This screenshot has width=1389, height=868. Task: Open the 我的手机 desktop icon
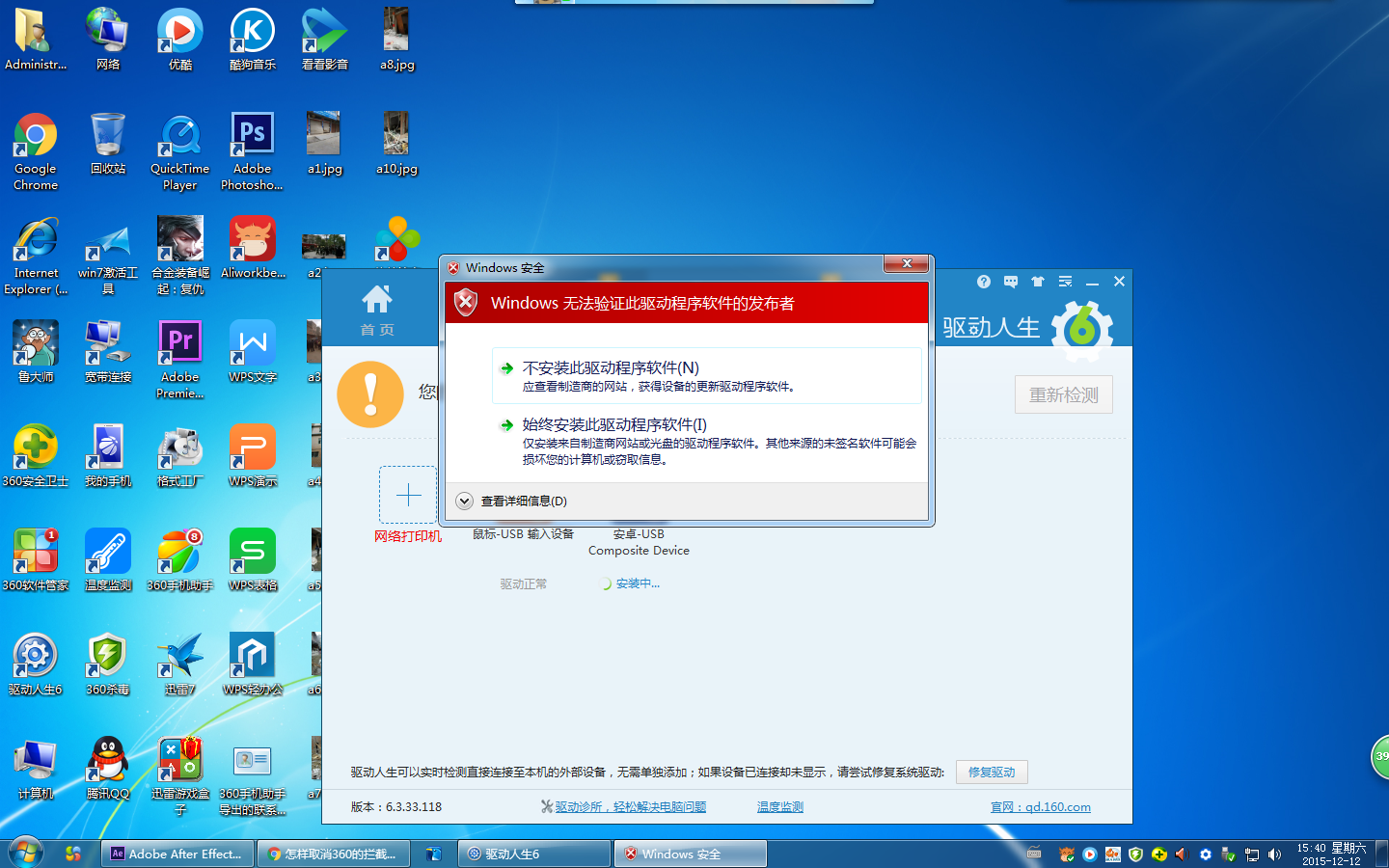[108, 456]
